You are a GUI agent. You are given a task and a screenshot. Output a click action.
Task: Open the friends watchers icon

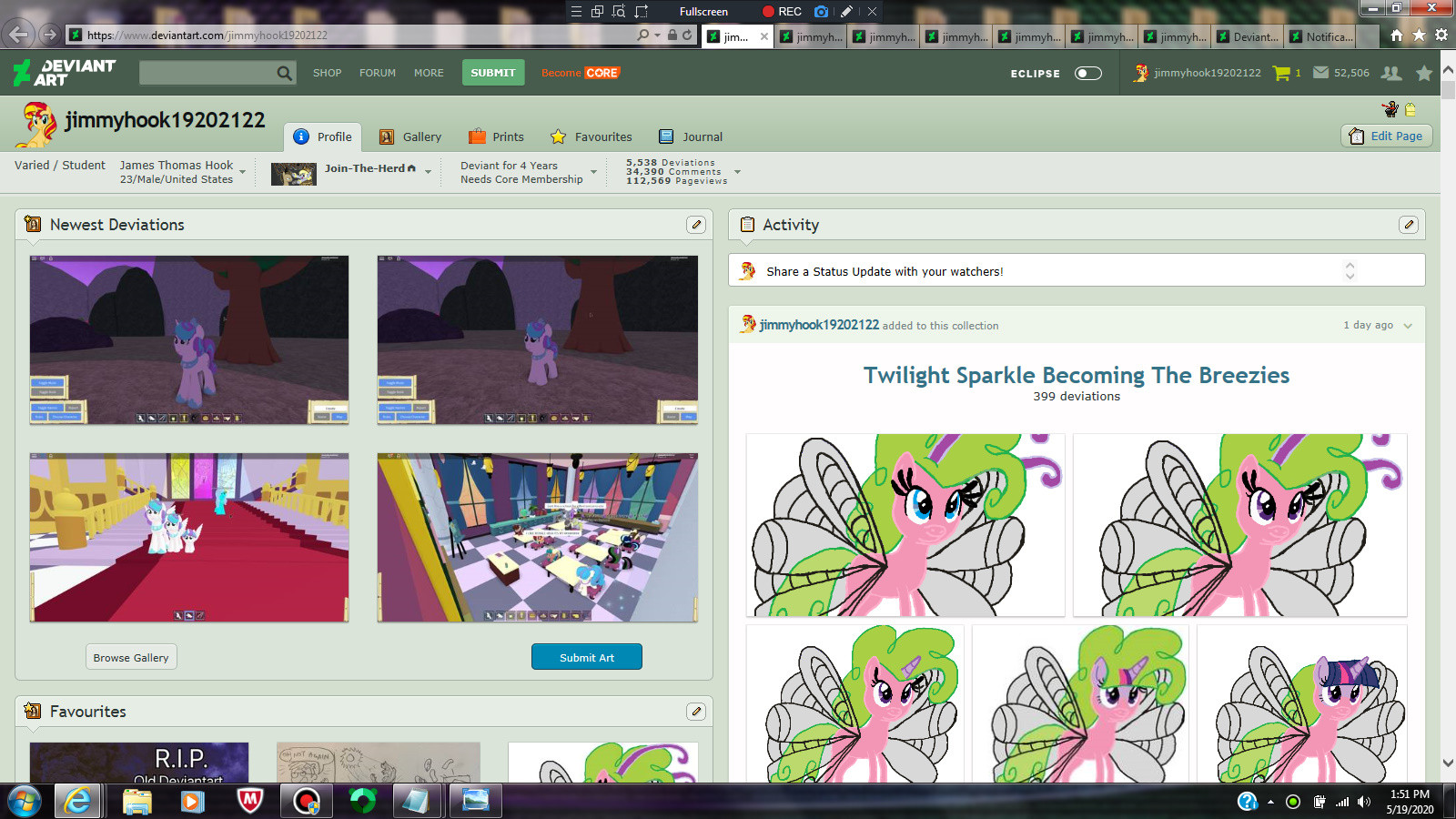[1390, 73]
